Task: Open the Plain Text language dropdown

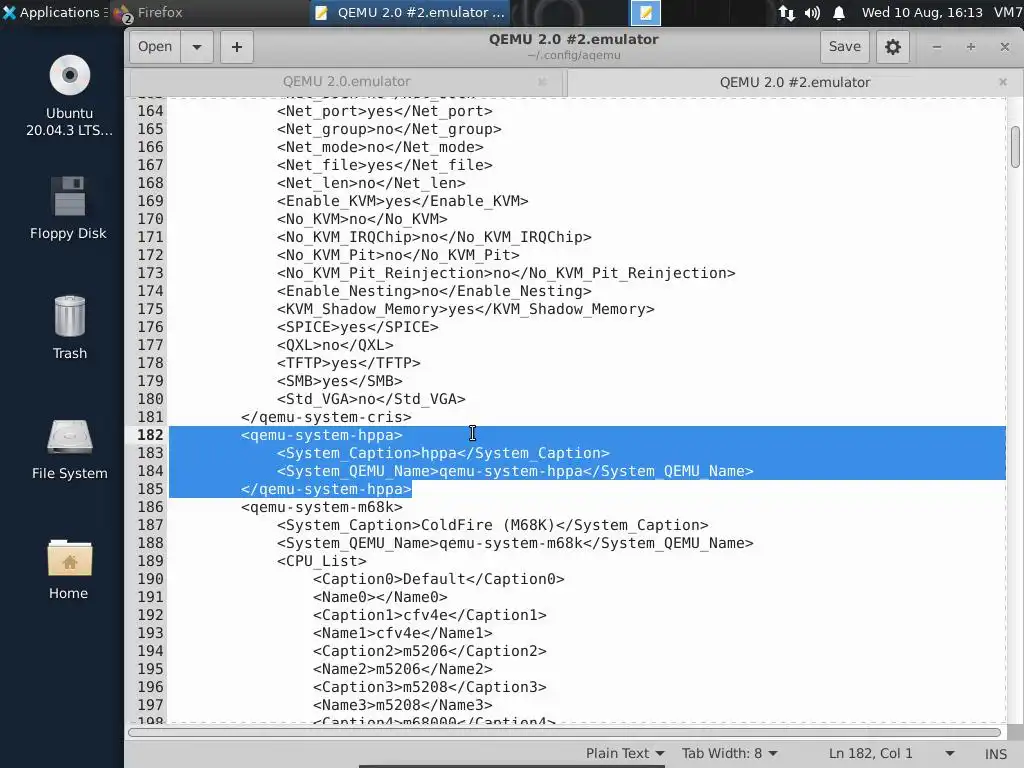Action: click(625, 753)
